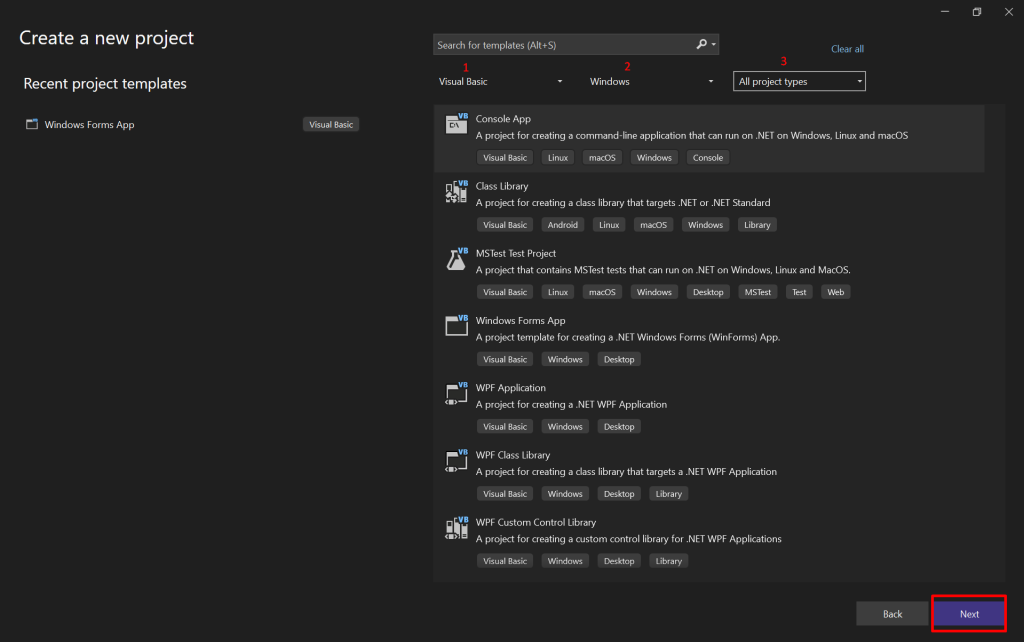Click the Next button
This screenshot has width=1024, height=642.
point(969,614)
